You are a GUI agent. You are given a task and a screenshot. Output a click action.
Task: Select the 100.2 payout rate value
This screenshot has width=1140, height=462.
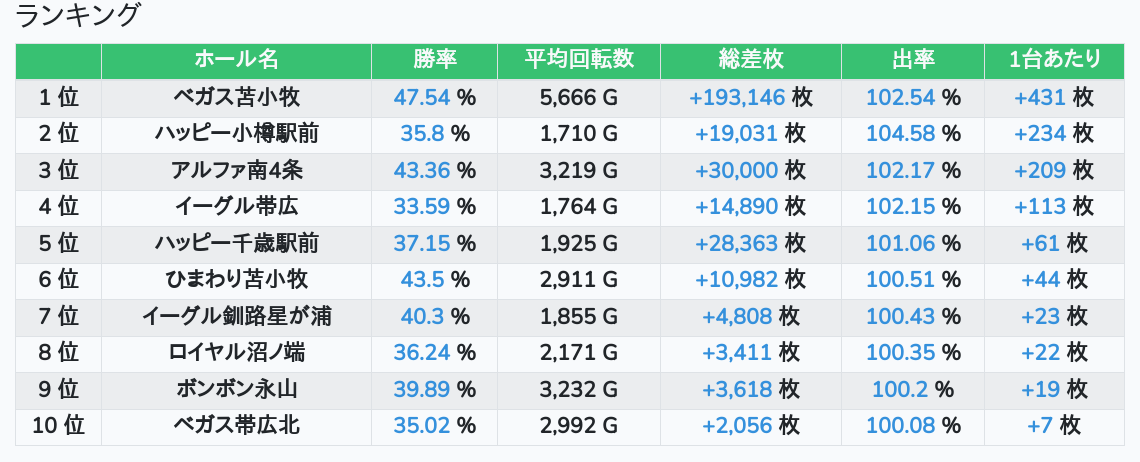pyautogui.click(x=900, y=390)
